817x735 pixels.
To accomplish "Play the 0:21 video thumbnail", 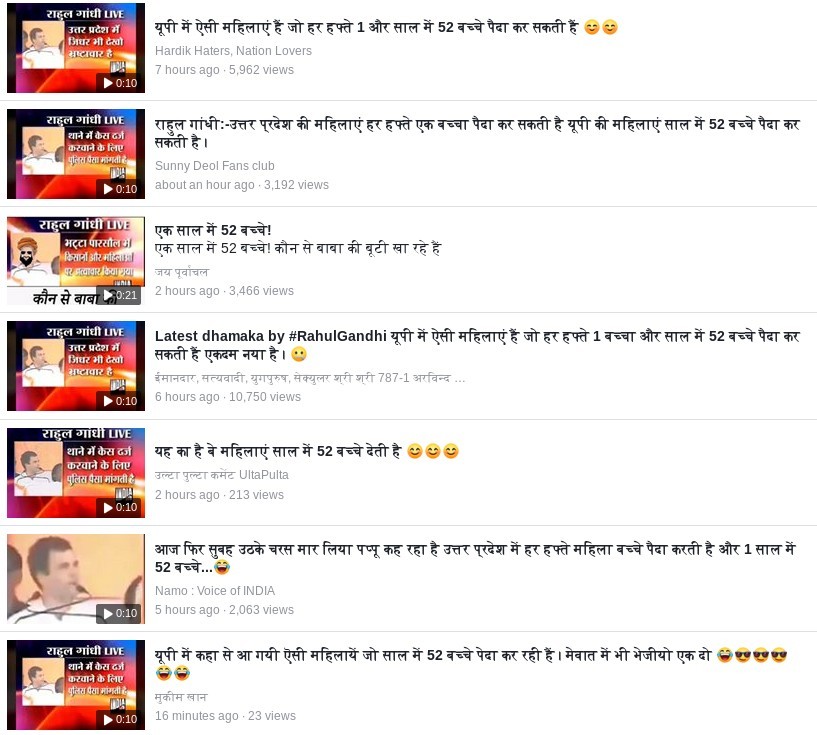I will coord(76,260).
